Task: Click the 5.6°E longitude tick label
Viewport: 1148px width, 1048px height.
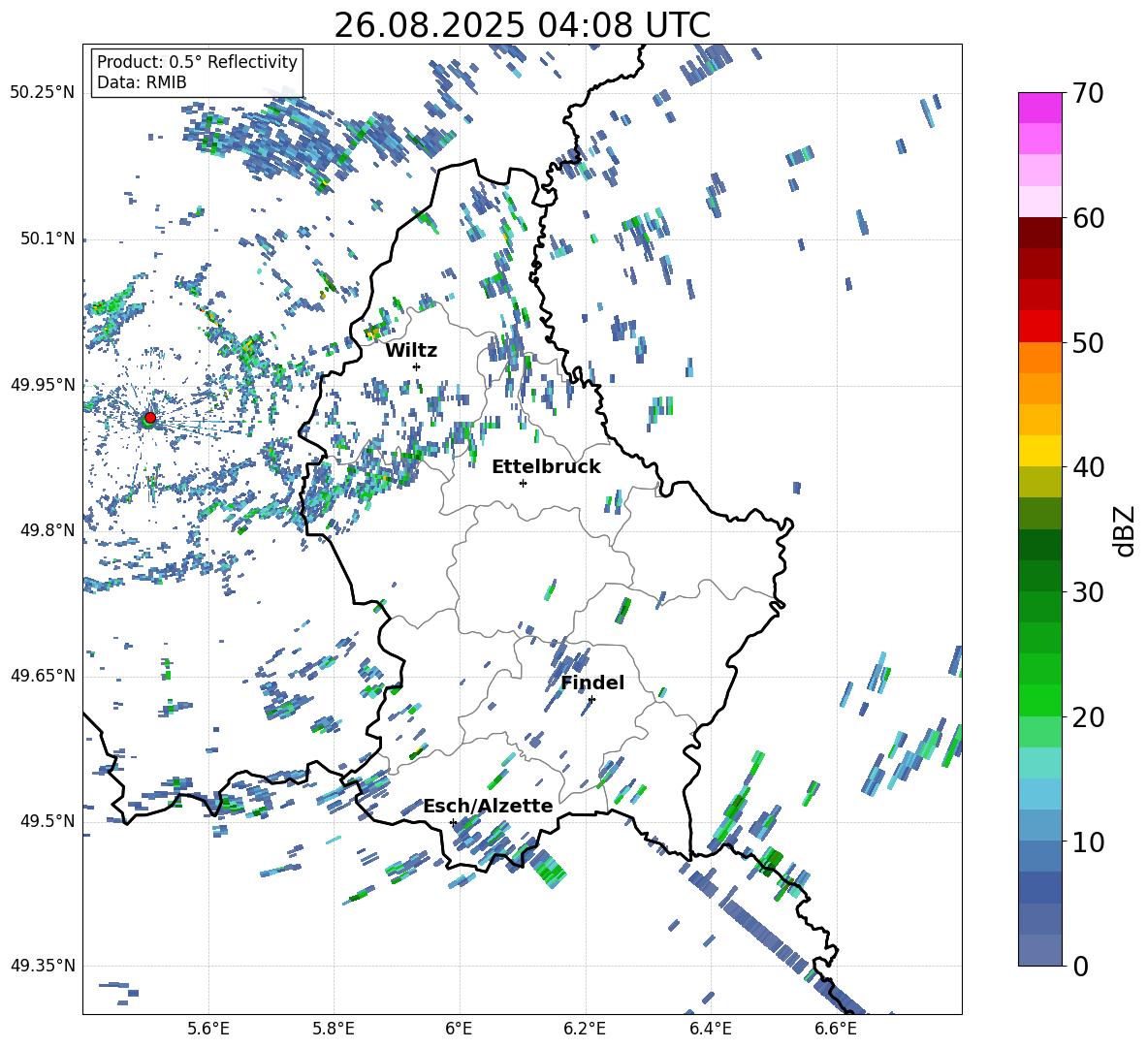Action: click(208, 1029)
